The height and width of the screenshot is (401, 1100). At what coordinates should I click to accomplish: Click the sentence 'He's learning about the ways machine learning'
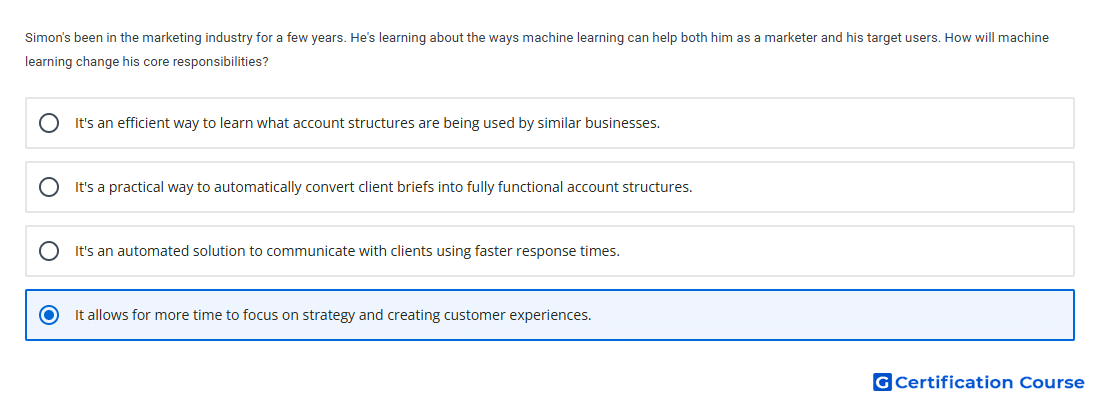pyautogui.click(x=645, y=38)
